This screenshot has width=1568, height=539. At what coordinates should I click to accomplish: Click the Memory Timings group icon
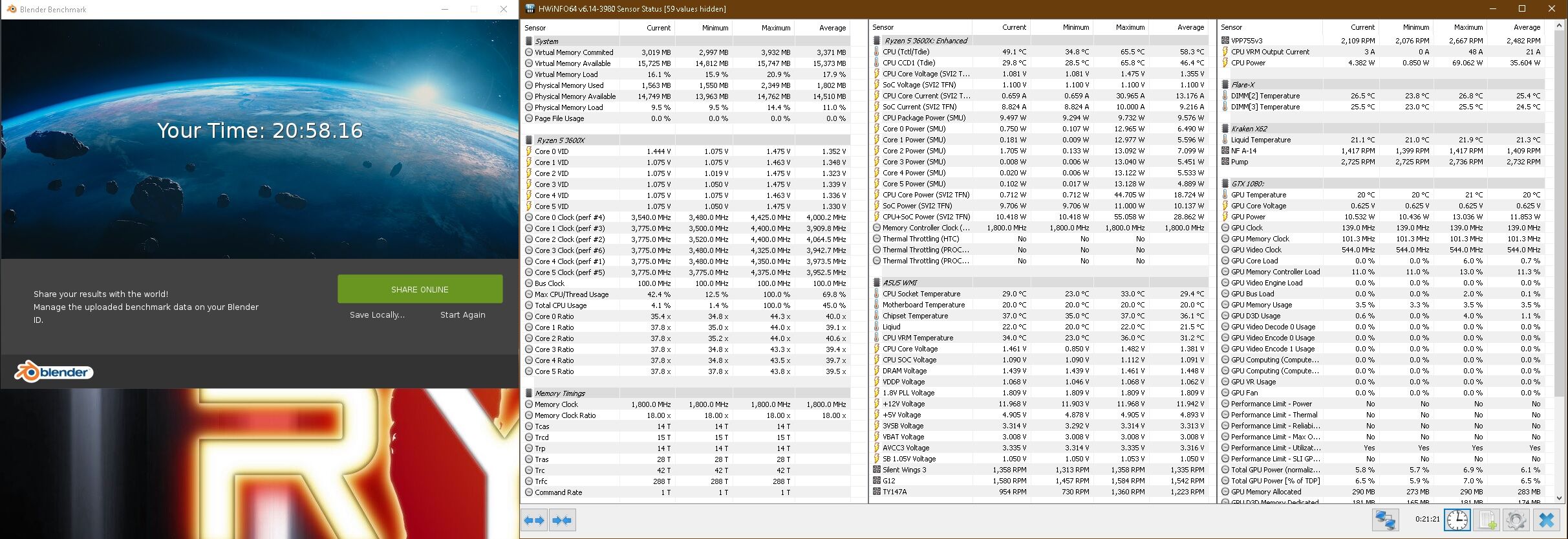pos(529,393)
